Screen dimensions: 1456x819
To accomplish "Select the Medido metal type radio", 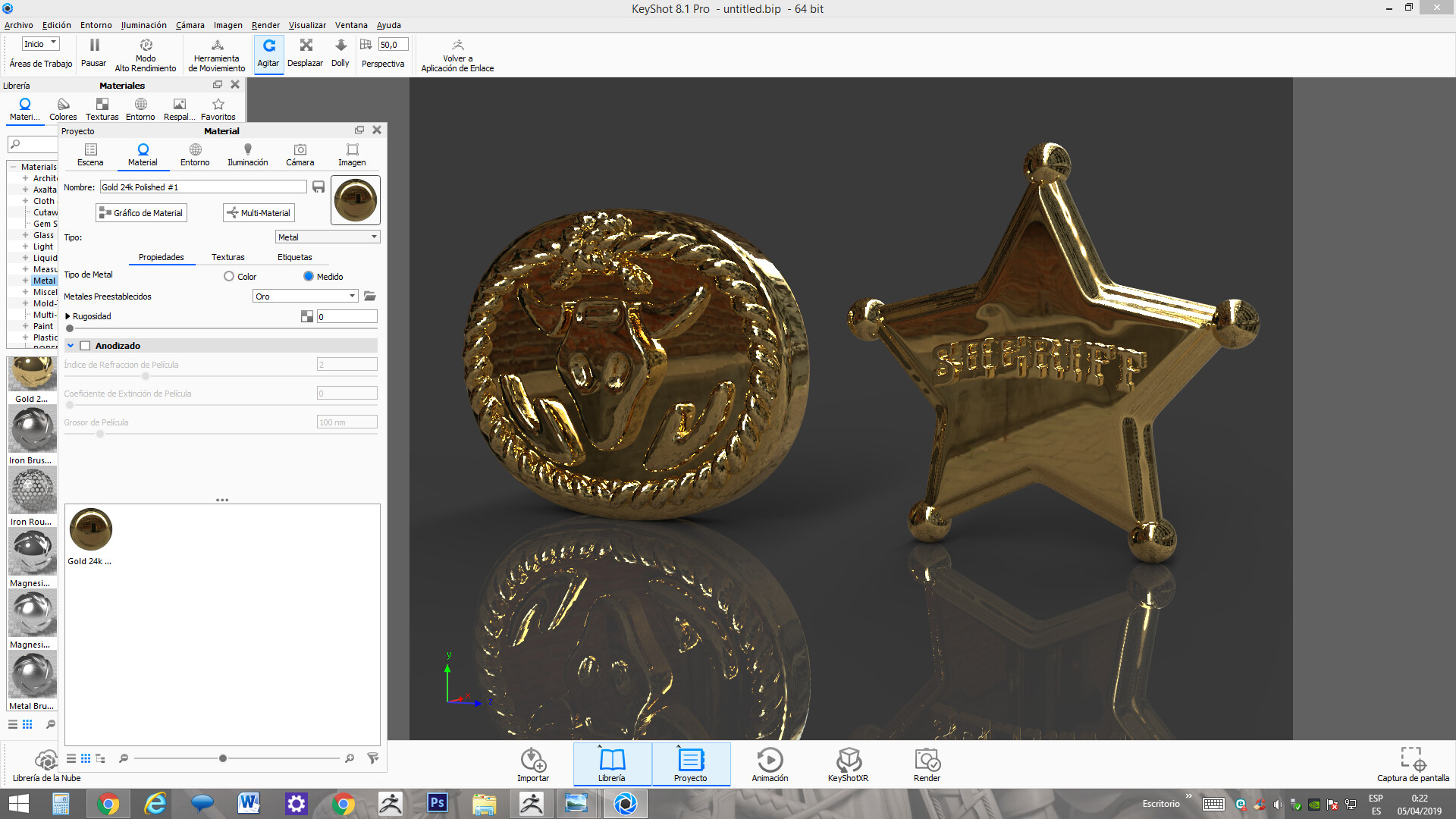I will click(x=309, y=277).
